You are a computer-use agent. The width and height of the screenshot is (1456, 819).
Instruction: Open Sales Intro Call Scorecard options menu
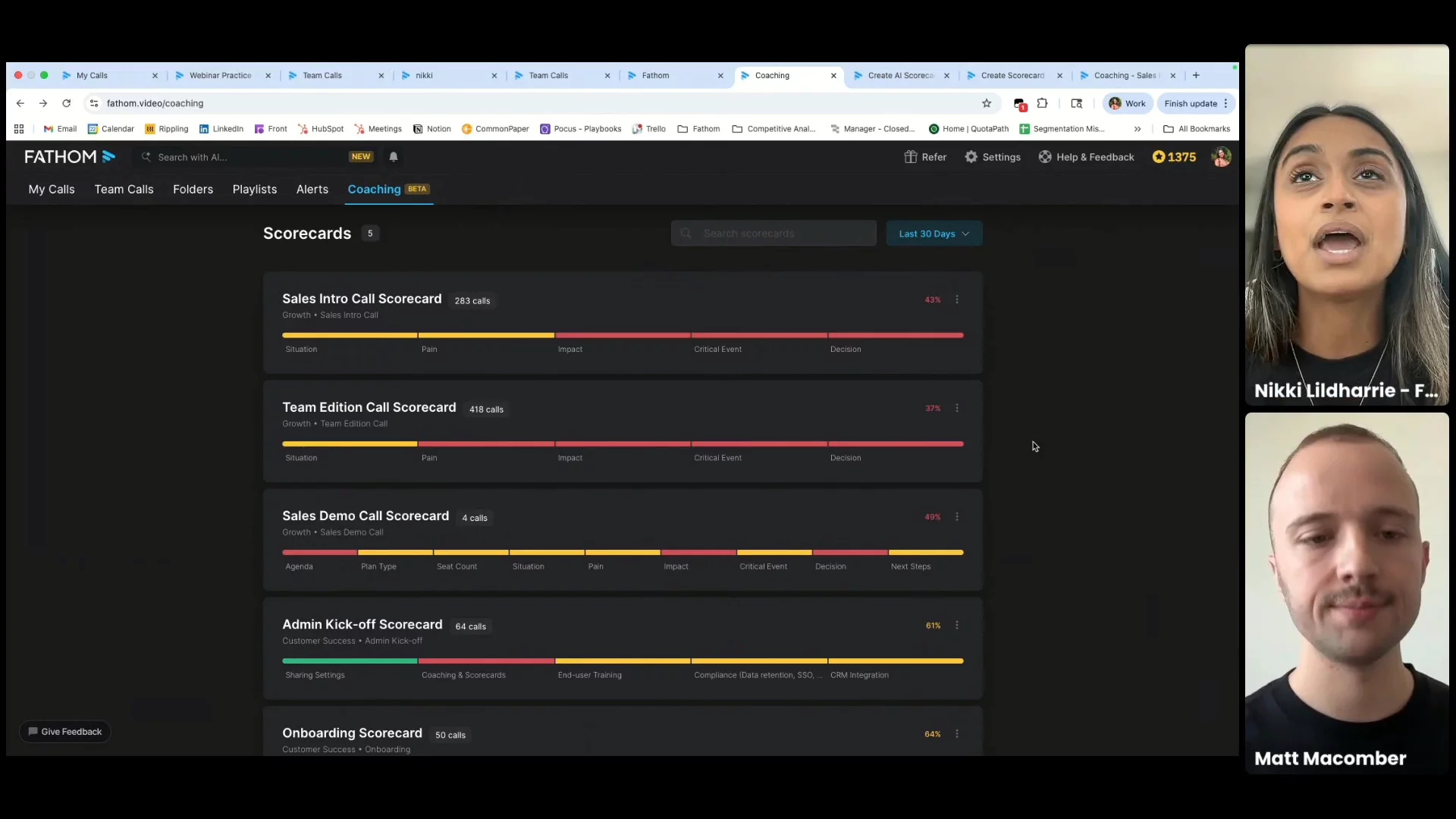[x=957, y=300]
